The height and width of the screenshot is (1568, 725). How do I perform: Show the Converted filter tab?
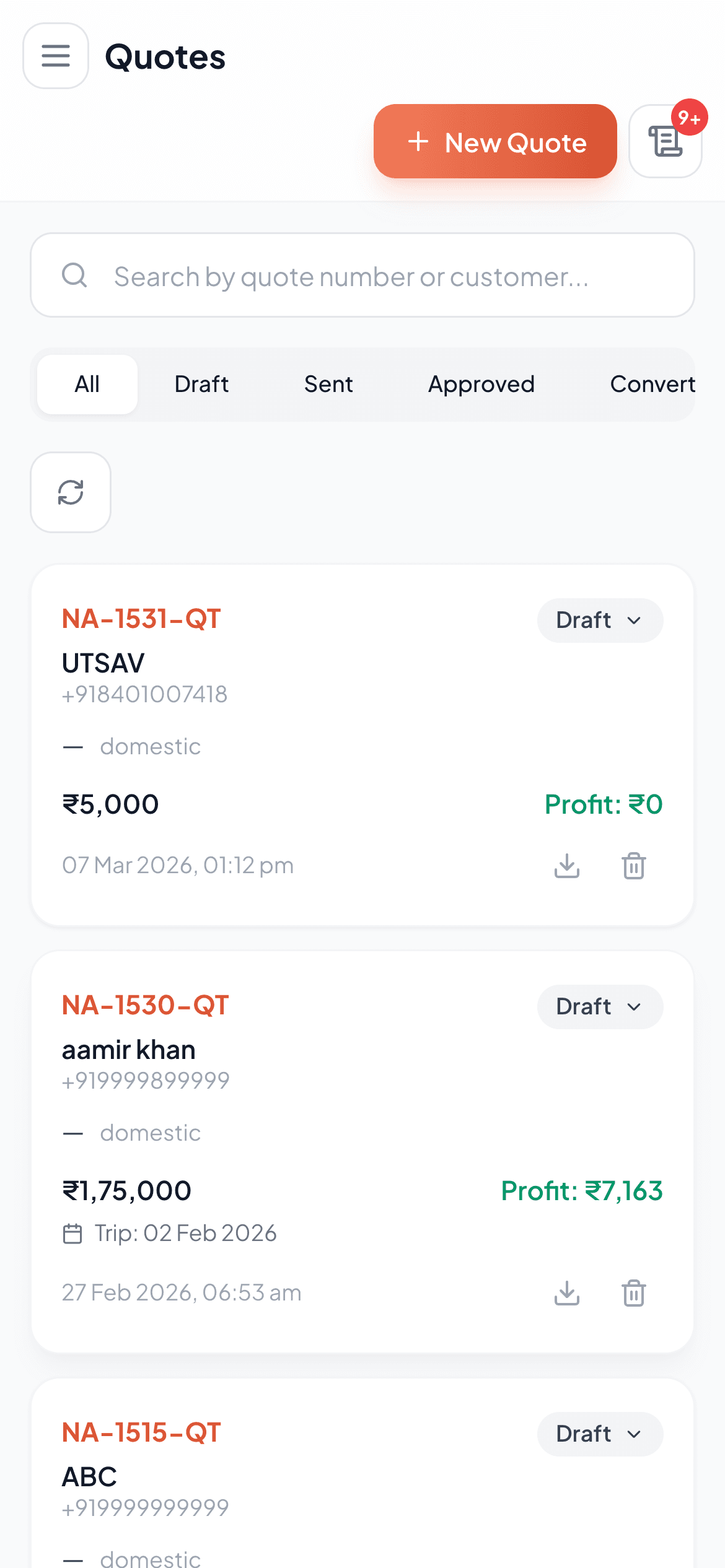coord(652,385)
